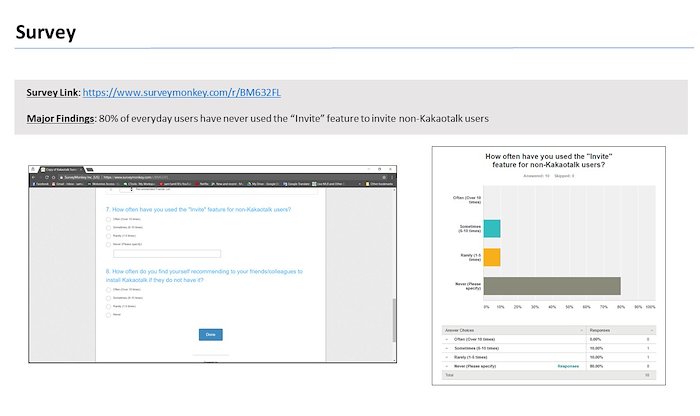700x416 pixels.
Task: Click the survey page vertical scrollbar
Action: tap(394, 320)
